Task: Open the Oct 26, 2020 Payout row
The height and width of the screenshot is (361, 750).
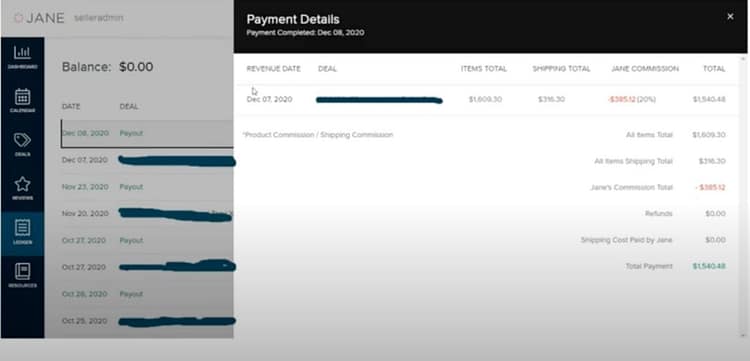Action: [147, 294]
